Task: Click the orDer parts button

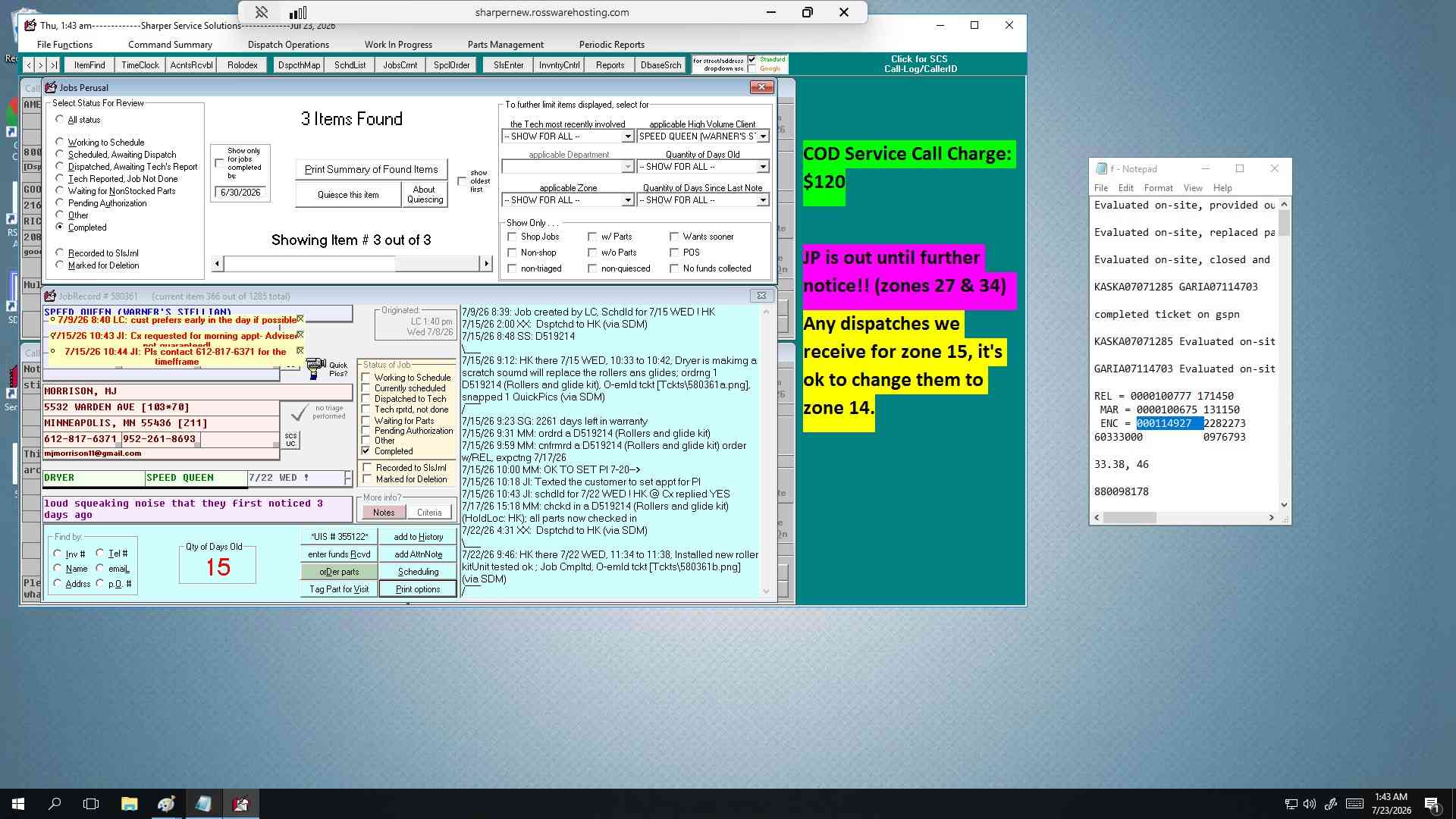Action: tap(339, 572)
